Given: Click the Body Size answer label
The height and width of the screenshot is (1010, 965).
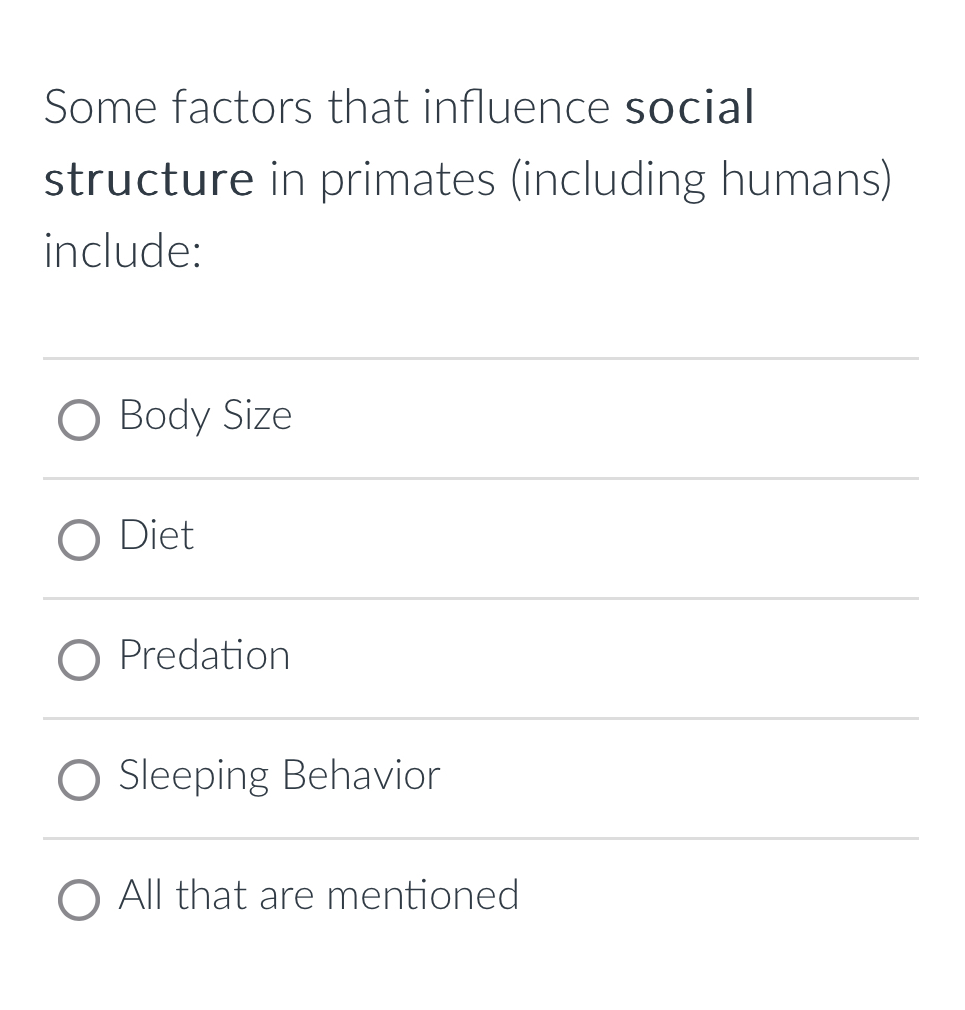Looking at the screenshot, I should 205,416.
